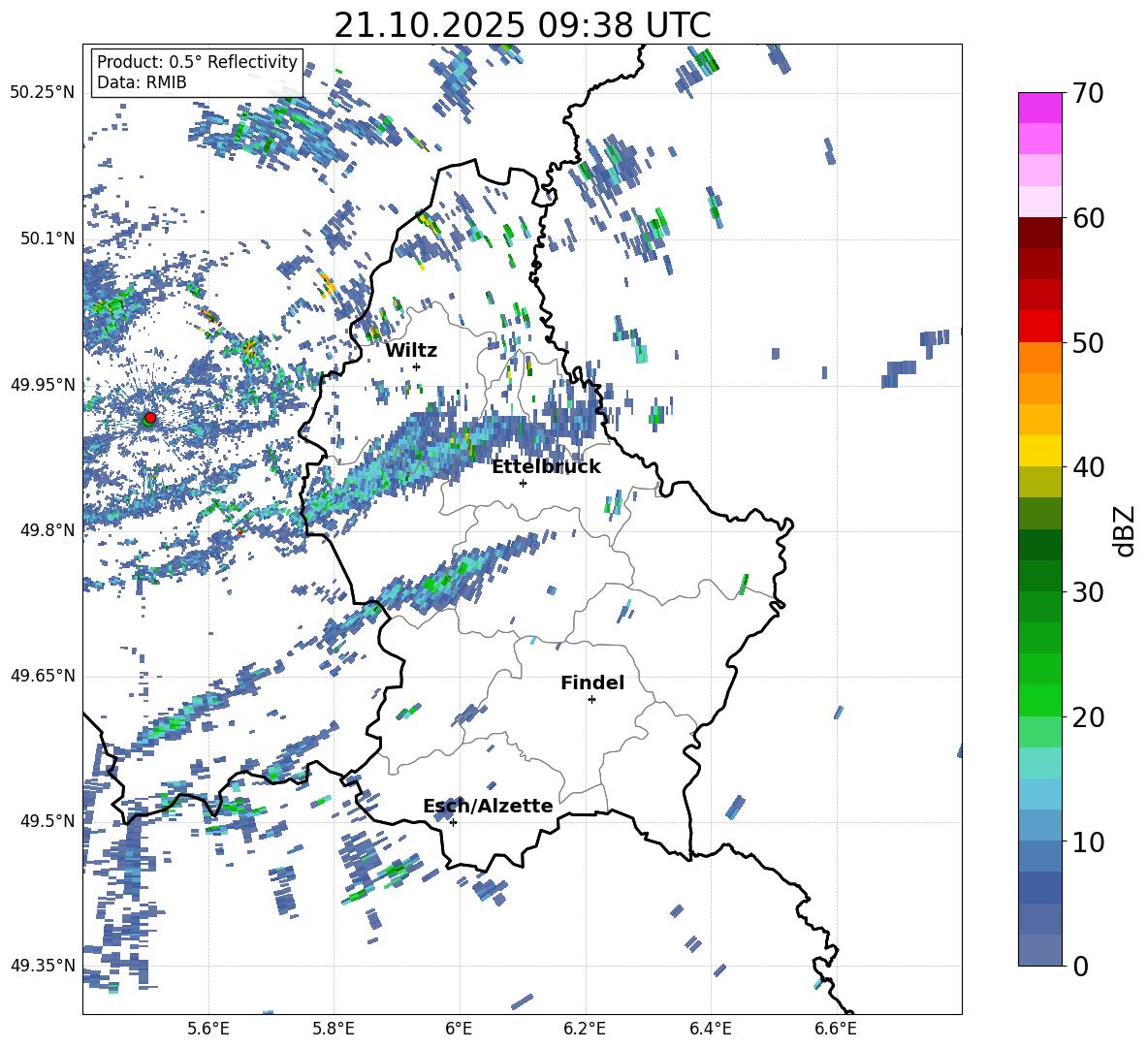This screenshot has width=1148, height=1048.
Task: Click the Ettelbruck station cross marker
Action: pyautogui.click(x=523, y=483)
